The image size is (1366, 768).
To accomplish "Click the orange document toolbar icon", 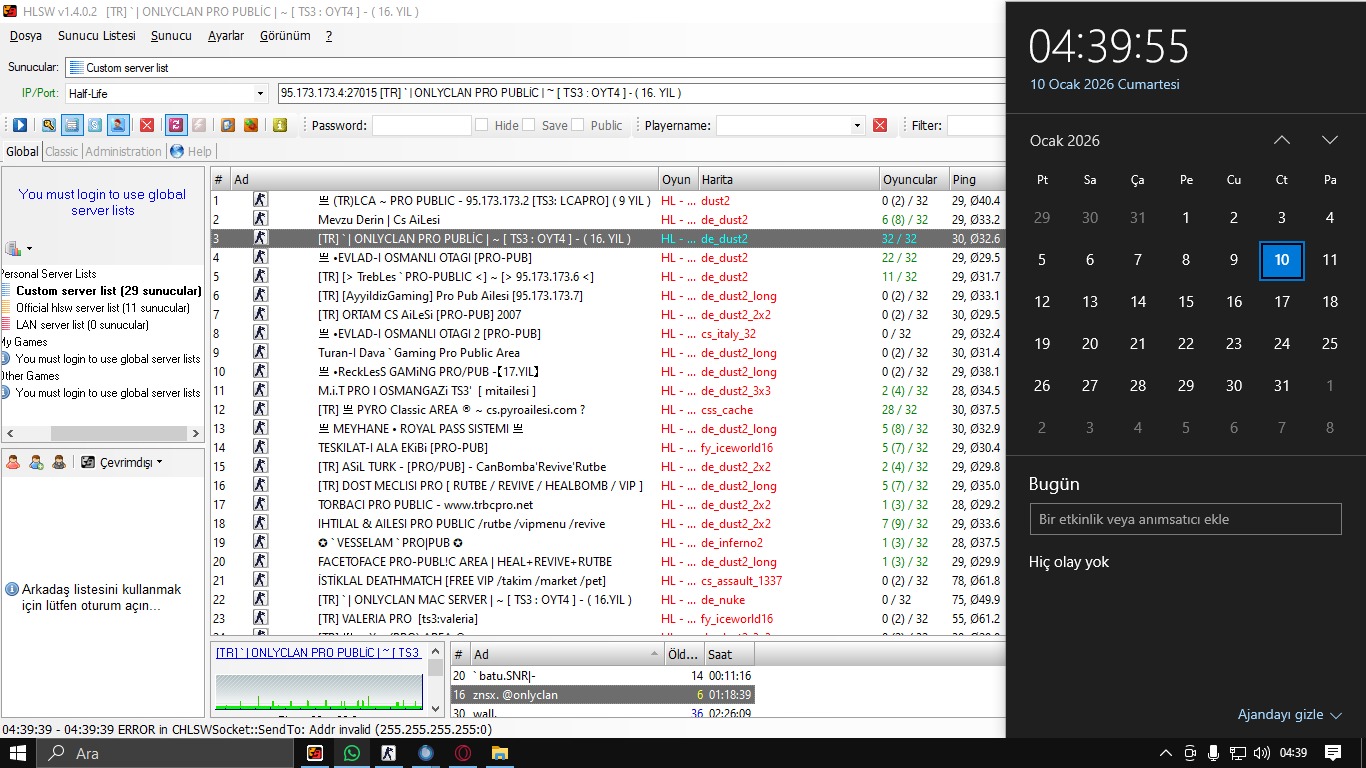I will [228, 125].
